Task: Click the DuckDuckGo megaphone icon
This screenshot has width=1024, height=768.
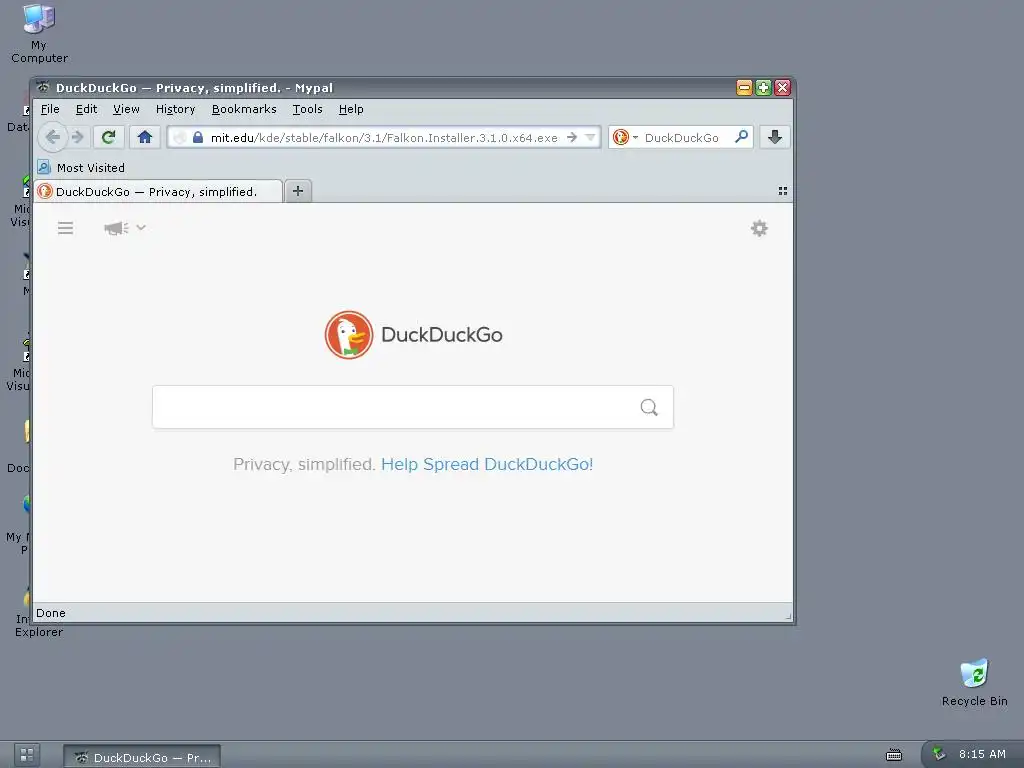Action: [x=116, y=228]
